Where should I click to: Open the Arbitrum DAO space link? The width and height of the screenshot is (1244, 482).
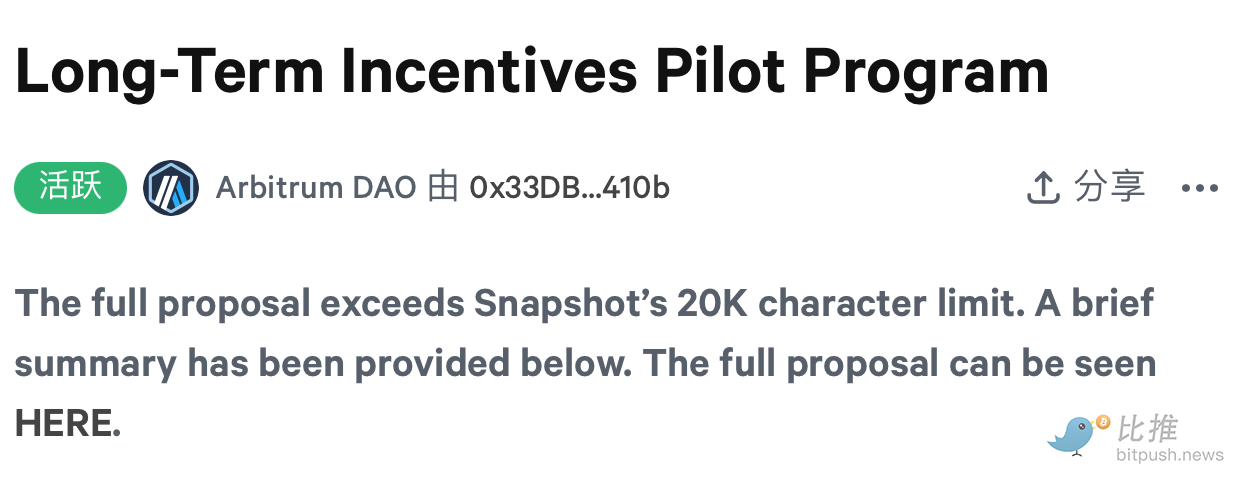pos(315,188)
